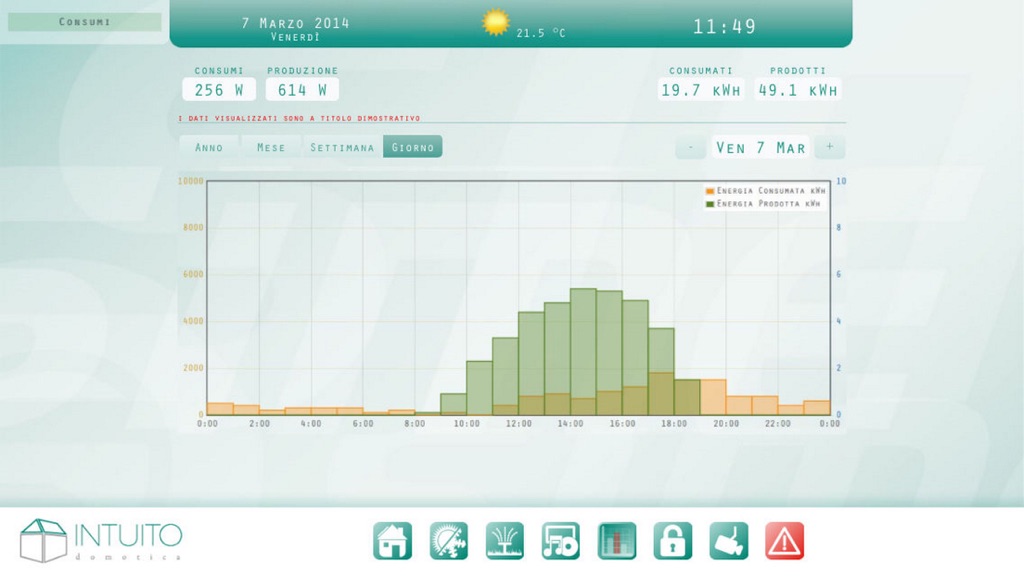The height and width of the screenshot is (576, 1024).
Task: Open the security padlock icon
Action: point(673,541)
